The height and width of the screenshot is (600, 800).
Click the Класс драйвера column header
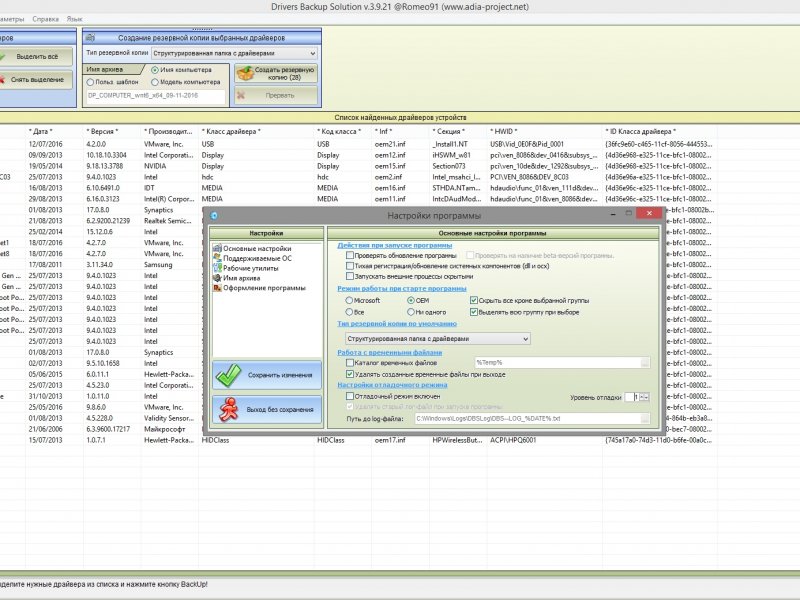pyautogui.click(x=231, y=132)
